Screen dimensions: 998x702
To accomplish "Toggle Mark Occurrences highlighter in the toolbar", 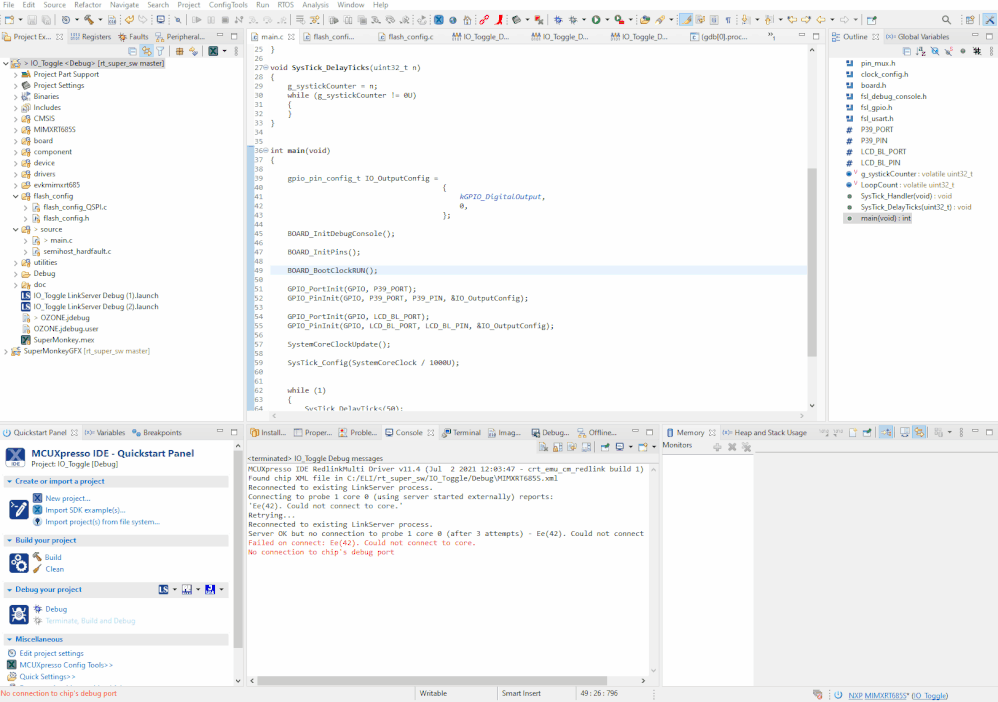I will pyautogui.click(x=686, y=20).
